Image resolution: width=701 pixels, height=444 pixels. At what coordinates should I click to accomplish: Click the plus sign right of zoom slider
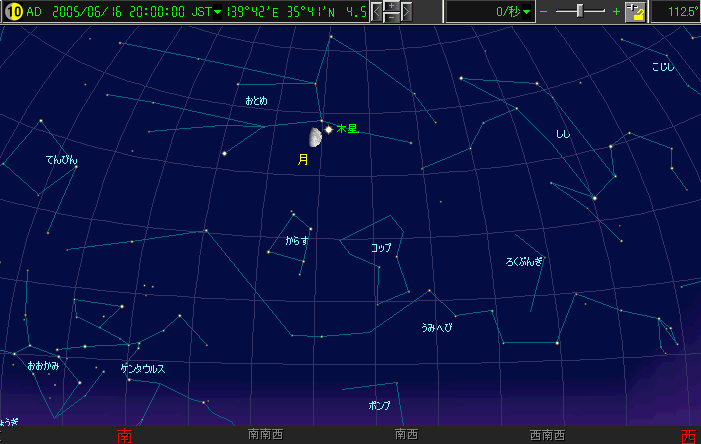coord(616,12)
